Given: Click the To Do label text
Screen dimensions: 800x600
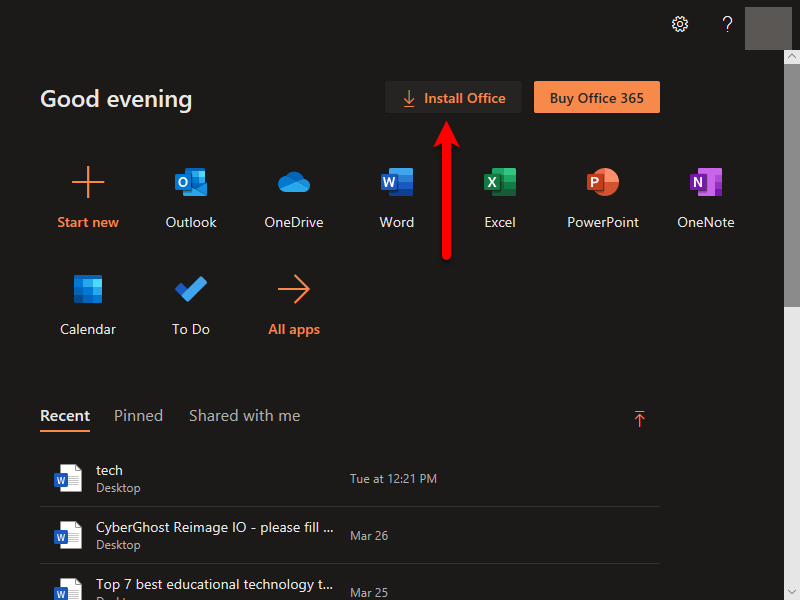Looking at the screenshot, I should pos(191,330).
